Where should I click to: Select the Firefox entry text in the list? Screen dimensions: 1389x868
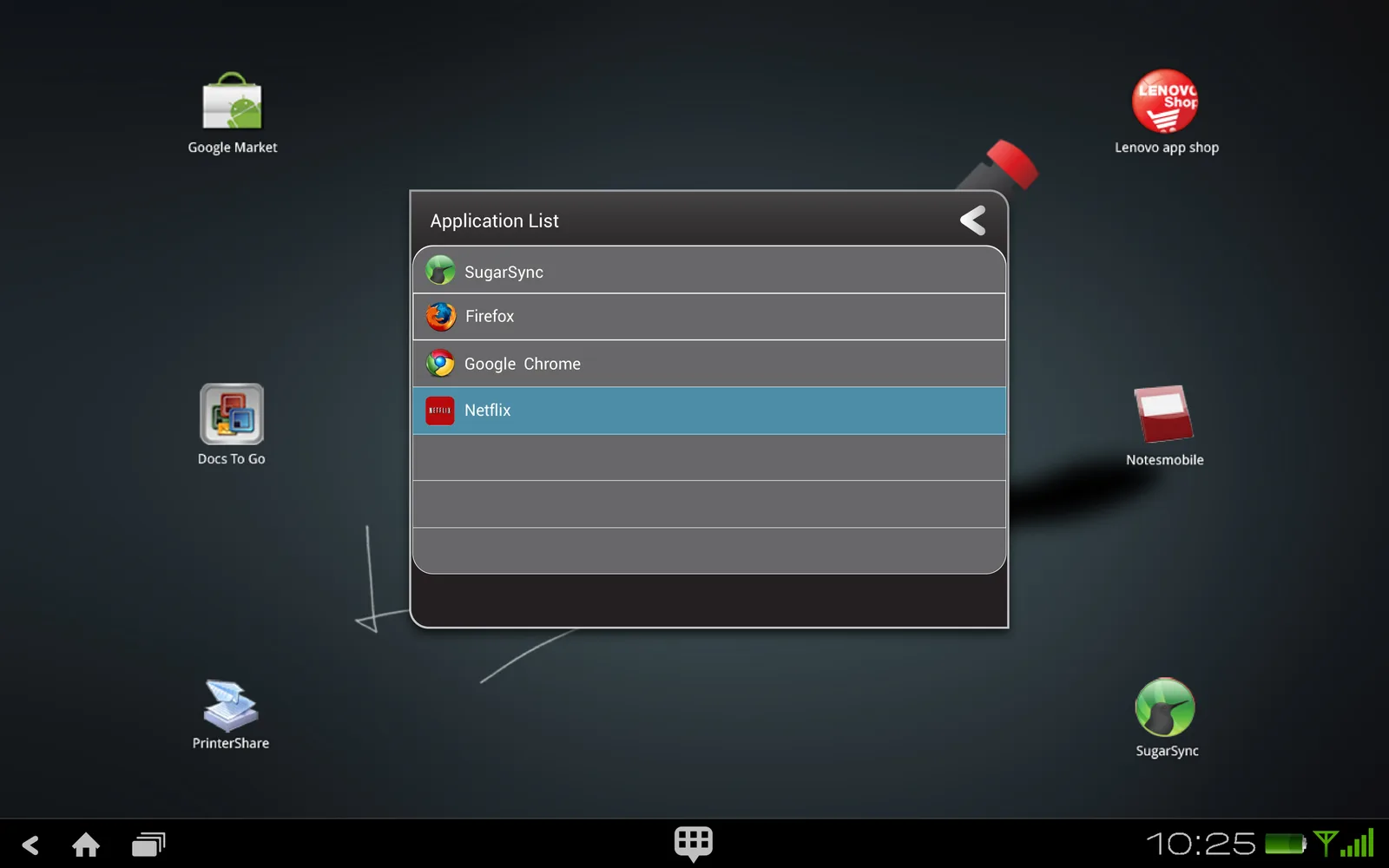490,317
